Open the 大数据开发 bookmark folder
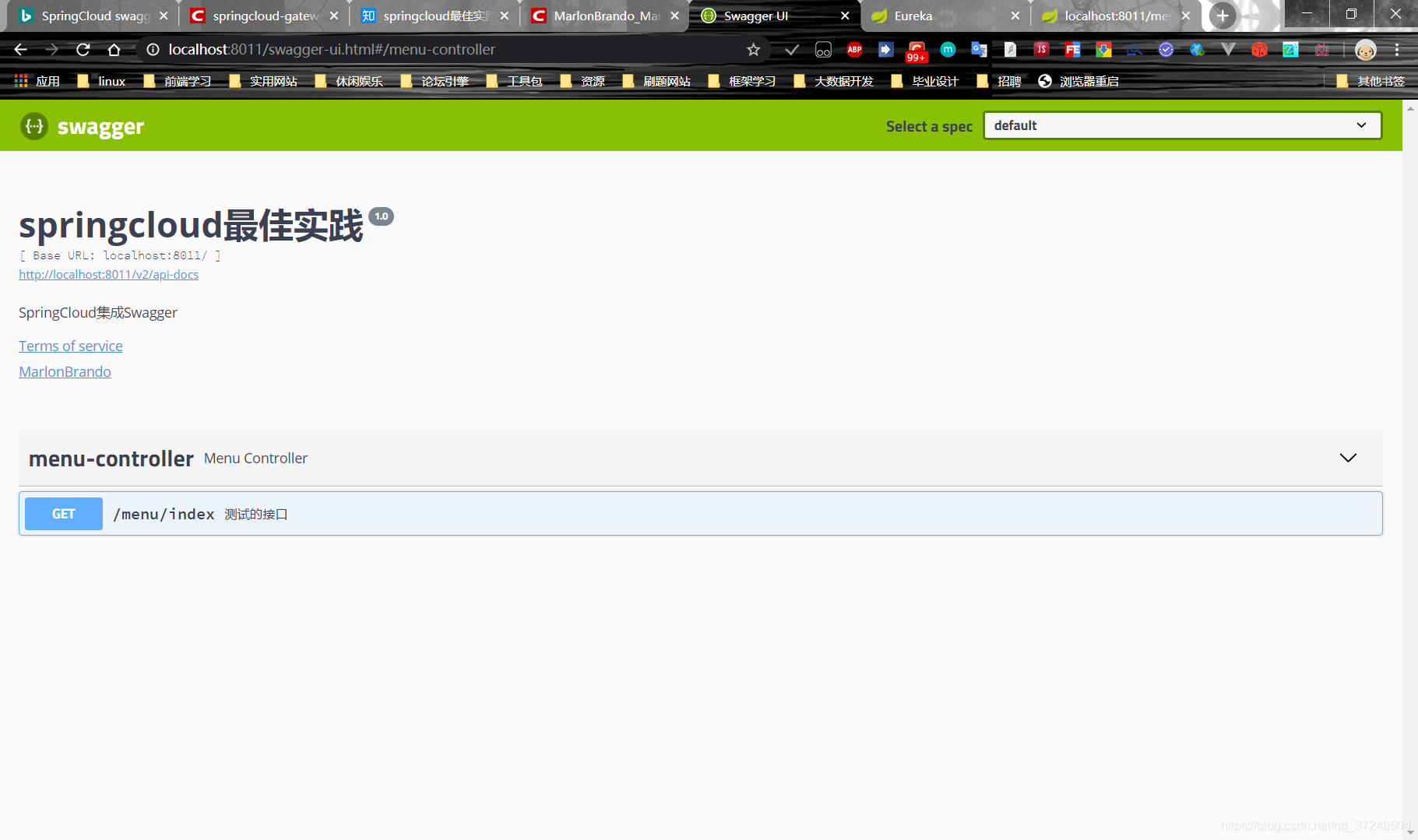 (833, 81)
